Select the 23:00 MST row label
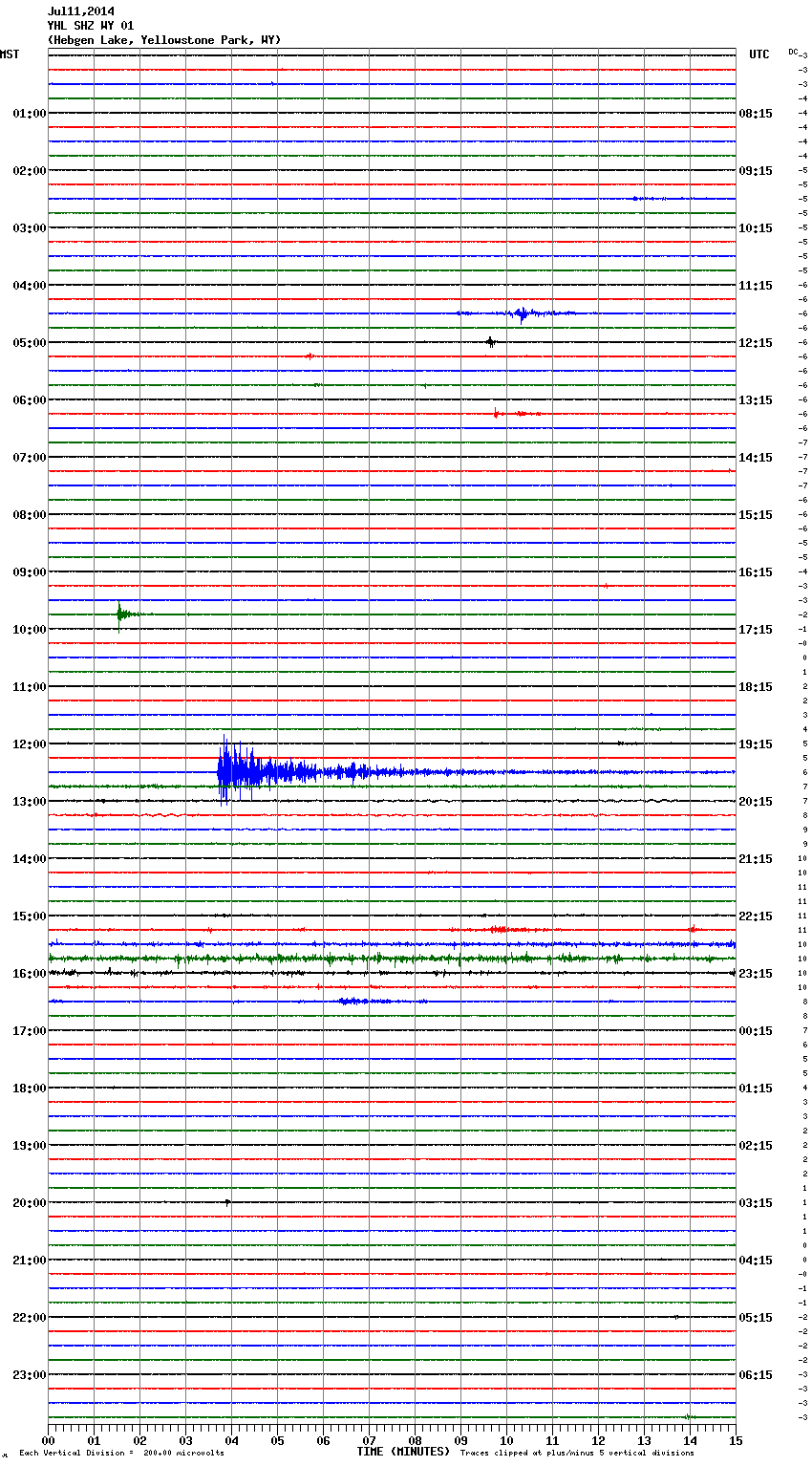Viewport: 812px width, 1466px height. click(x=29, y=1375)
